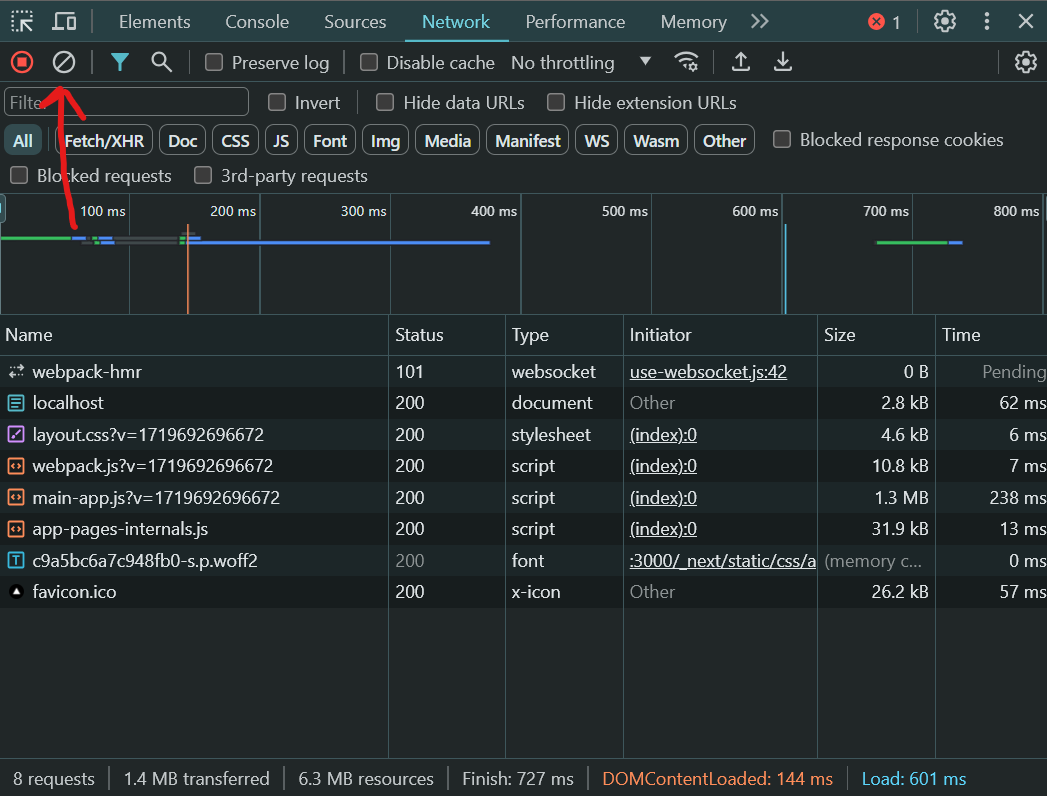Clear the network log

coord(64,62)
